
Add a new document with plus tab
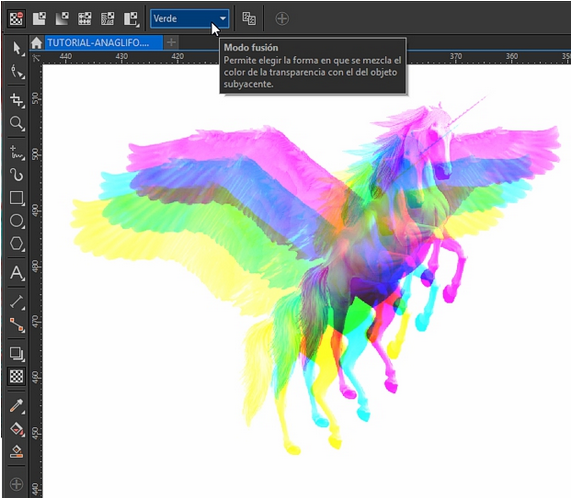click(x=171, y=43)
